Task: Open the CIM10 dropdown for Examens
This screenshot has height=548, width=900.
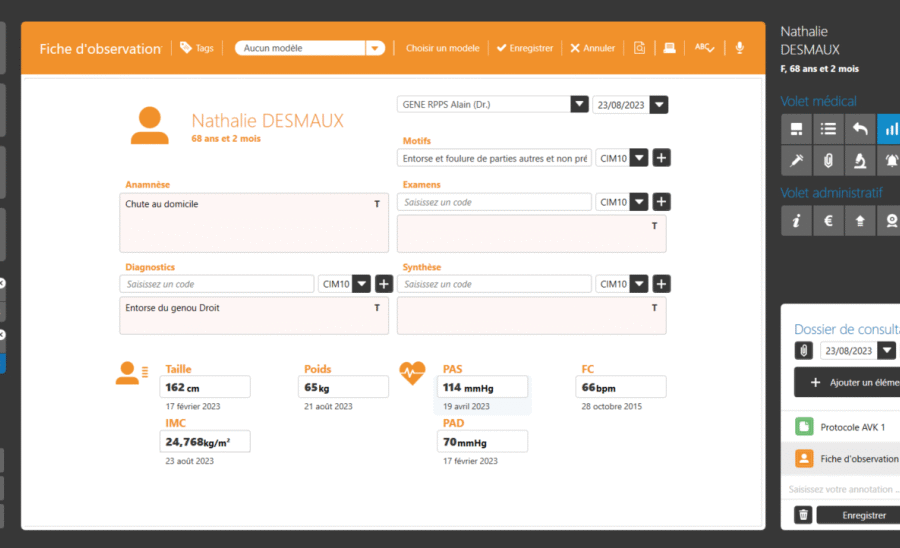Action: (x=639, y=202)
